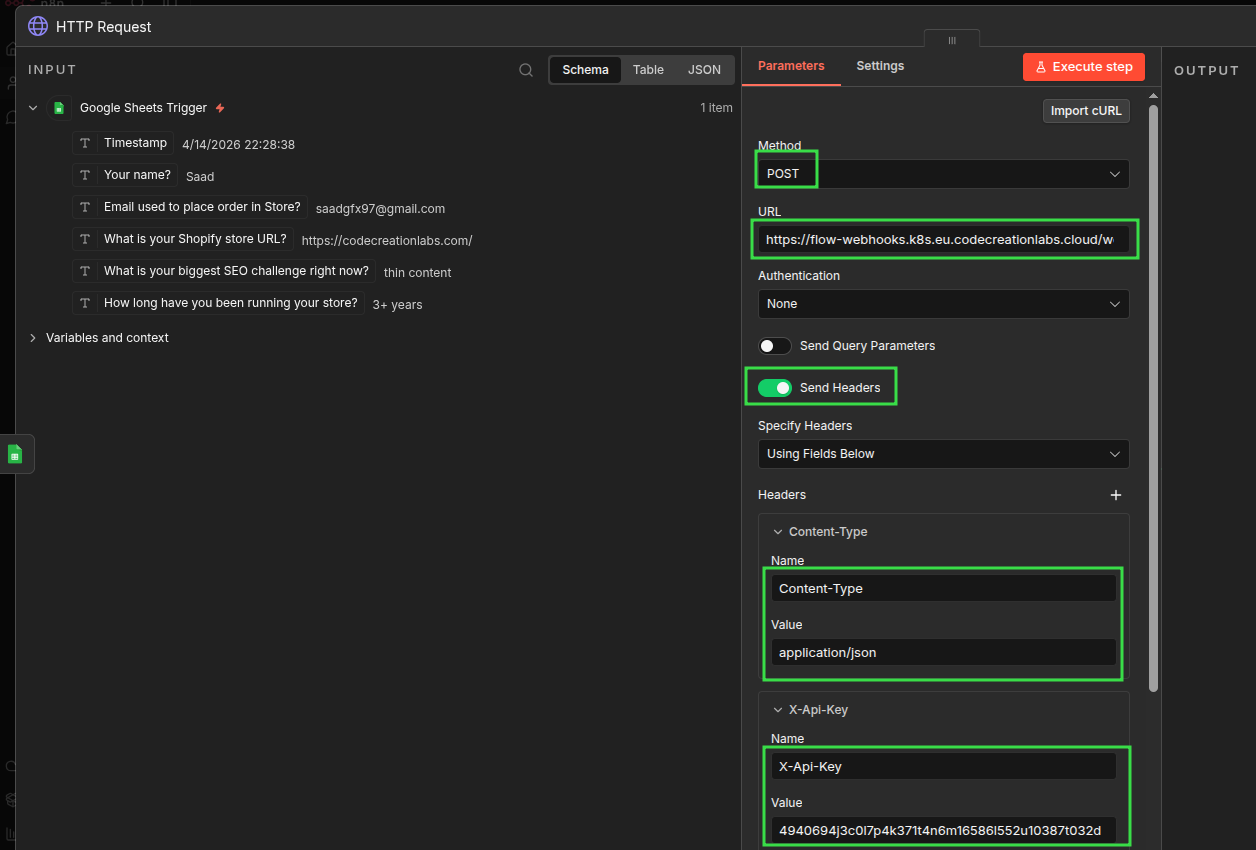Collapse the X-Api-Key header section
1256x850 pixels.
point(778,710)
